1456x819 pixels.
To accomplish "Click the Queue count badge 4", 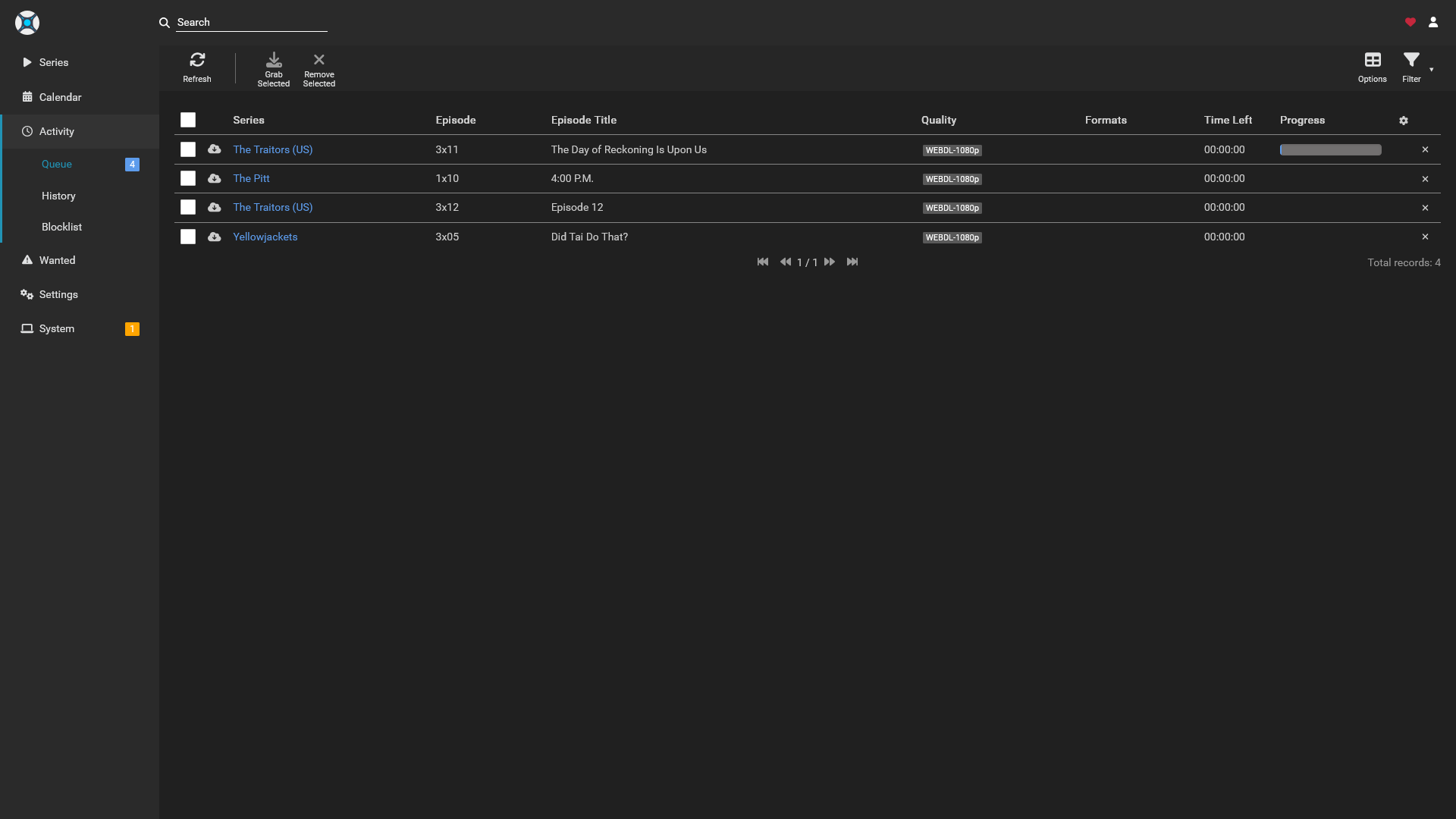I will (x=132, y=164).
